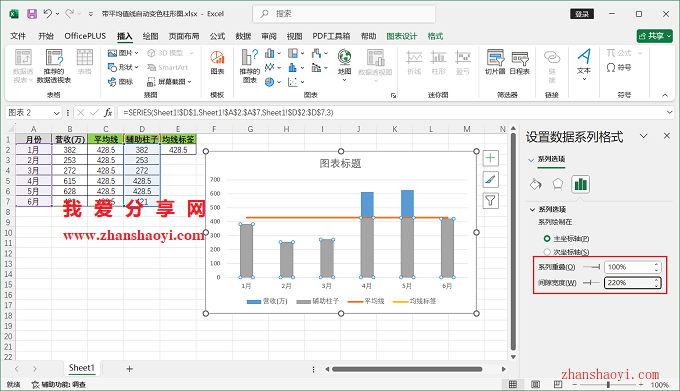Screen dimensions: 680x391
Task: Add a new sheet with plus button
Action: coord(129,369)
